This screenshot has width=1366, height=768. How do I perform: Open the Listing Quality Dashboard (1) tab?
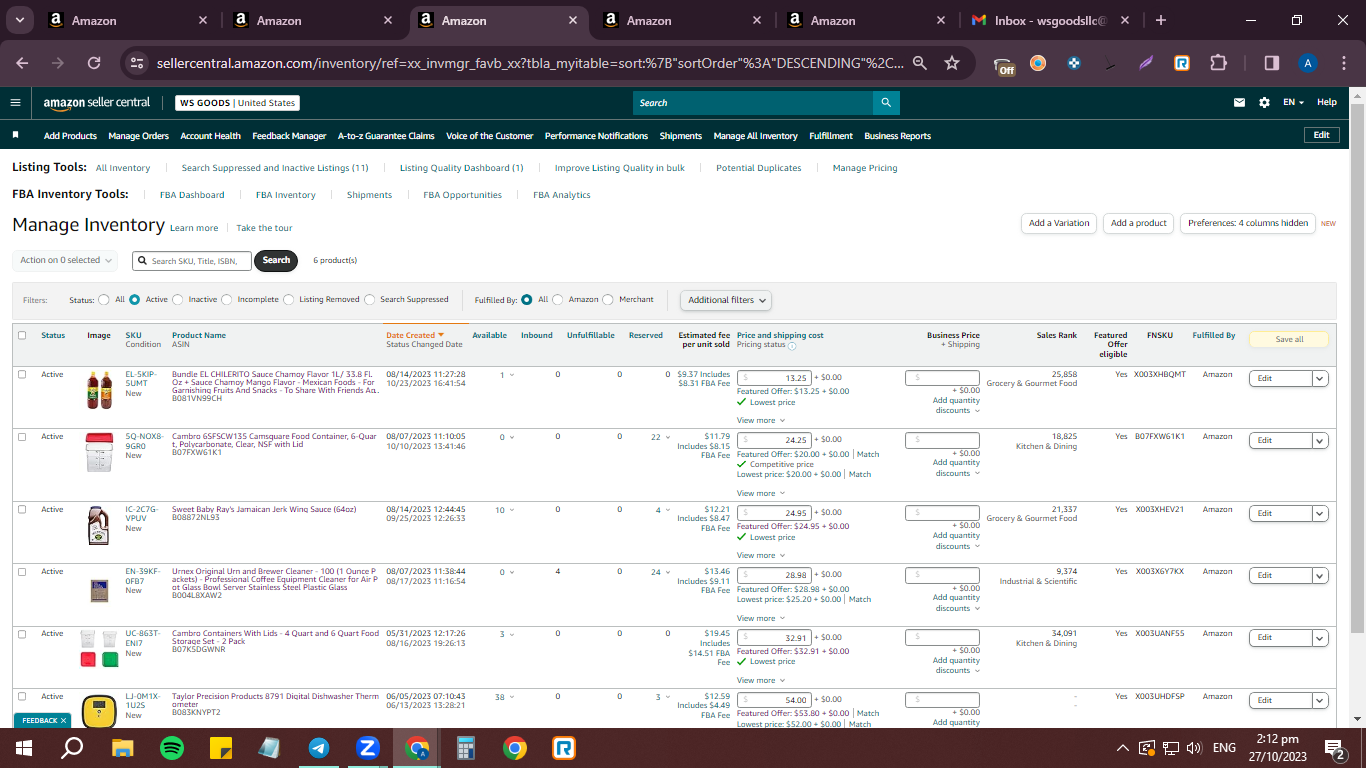pyautogui.click(x=461, y=168)
